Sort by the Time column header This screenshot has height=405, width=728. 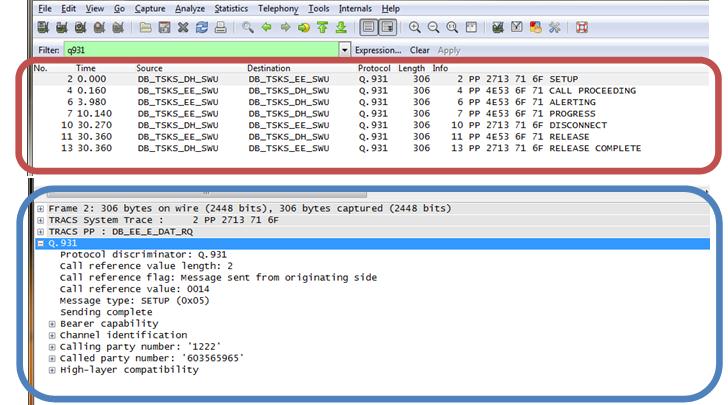[85, 68]
